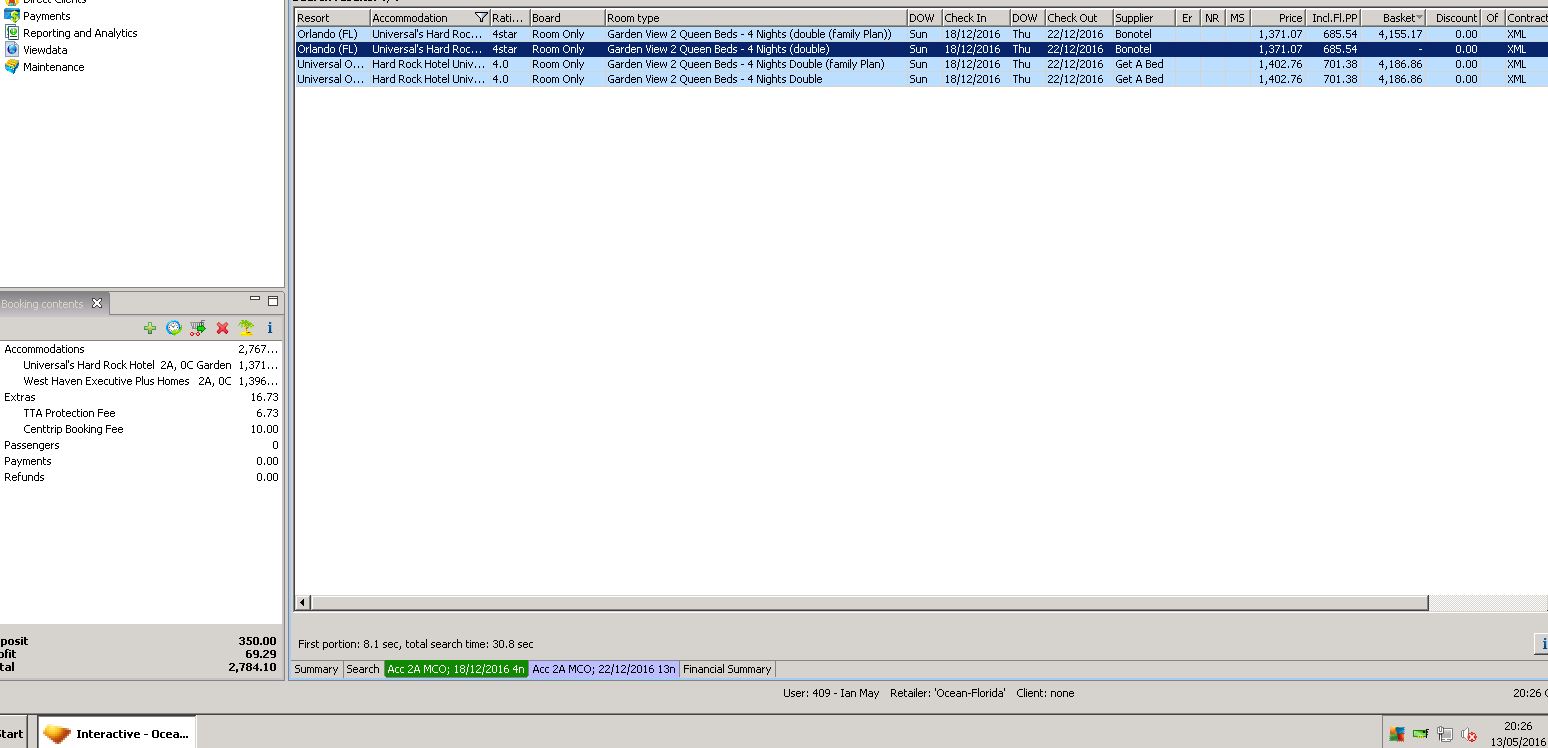Click the network connection tray icon
Viewport: 1548px width, 748px height.
click(x=1444, y=734)
